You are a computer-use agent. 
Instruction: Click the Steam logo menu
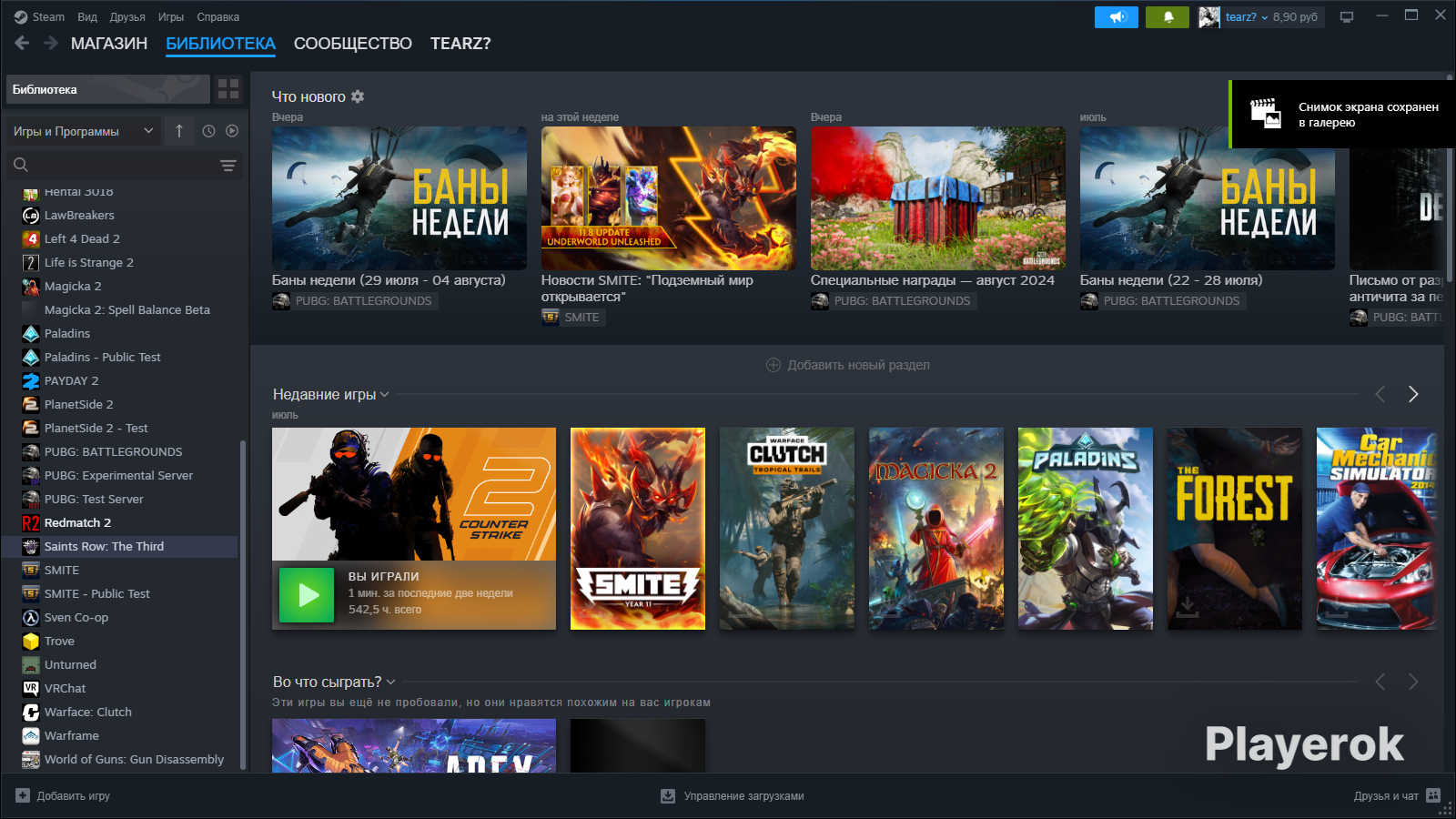(39, 17)
